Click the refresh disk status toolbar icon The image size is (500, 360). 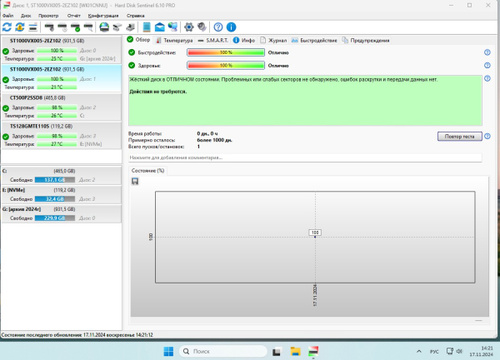pyautogui.click(x=7, y=27)
